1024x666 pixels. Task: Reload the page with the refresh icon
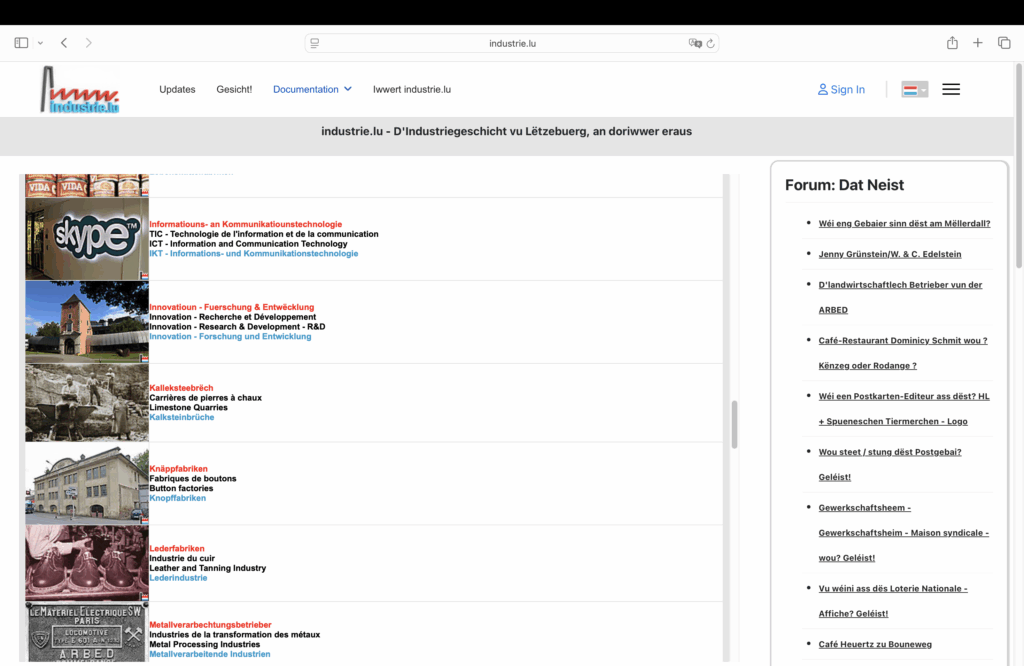tap(711, 43)
